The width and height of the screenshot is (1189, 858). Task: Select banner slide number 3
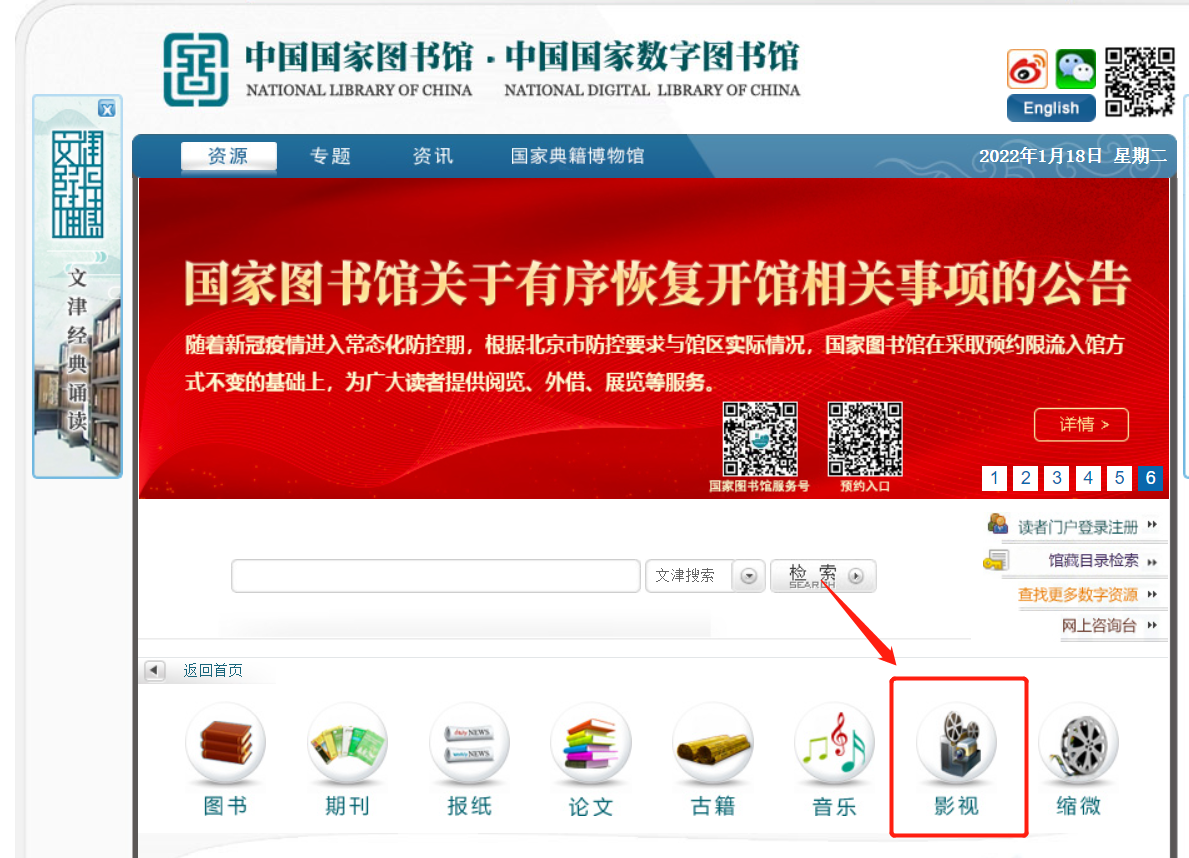[1056, 478]
